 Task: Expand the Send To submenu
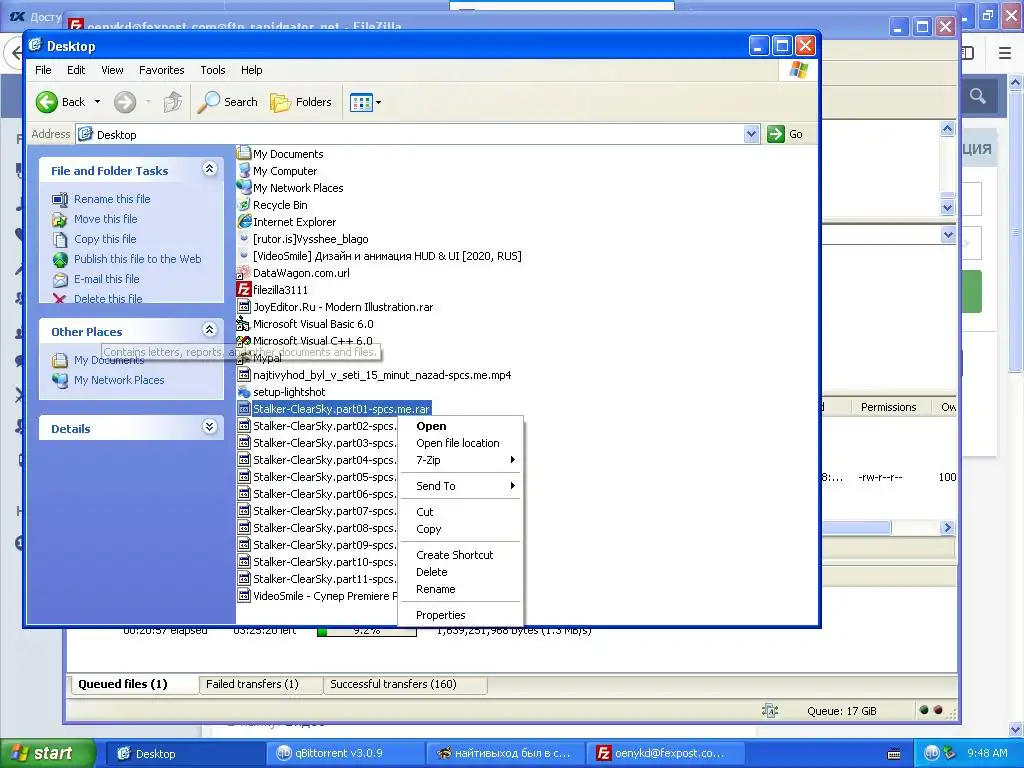(460, 486)
